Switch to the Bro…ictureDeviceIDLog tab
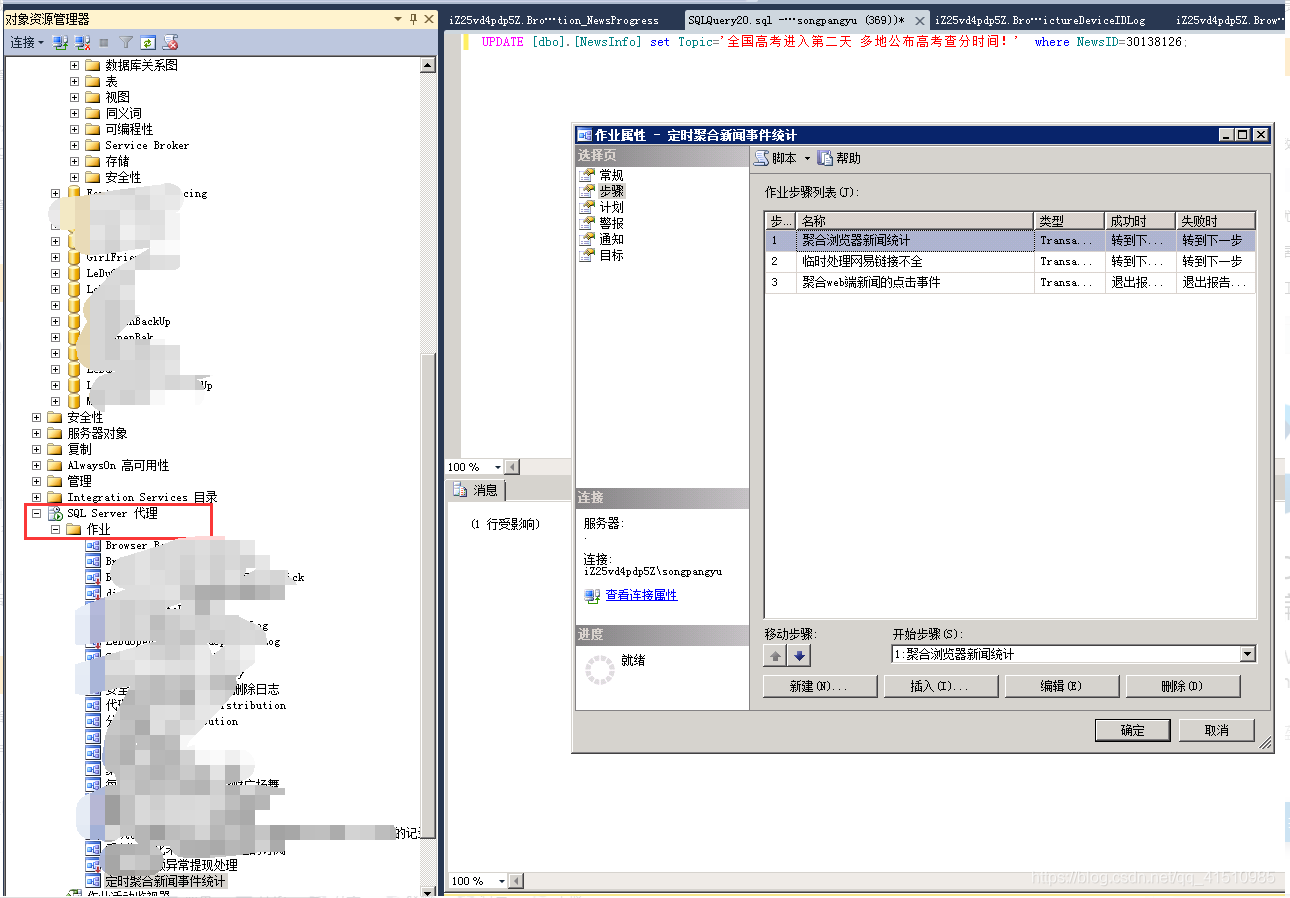The image size is (1290, 898). [1040, 20]
